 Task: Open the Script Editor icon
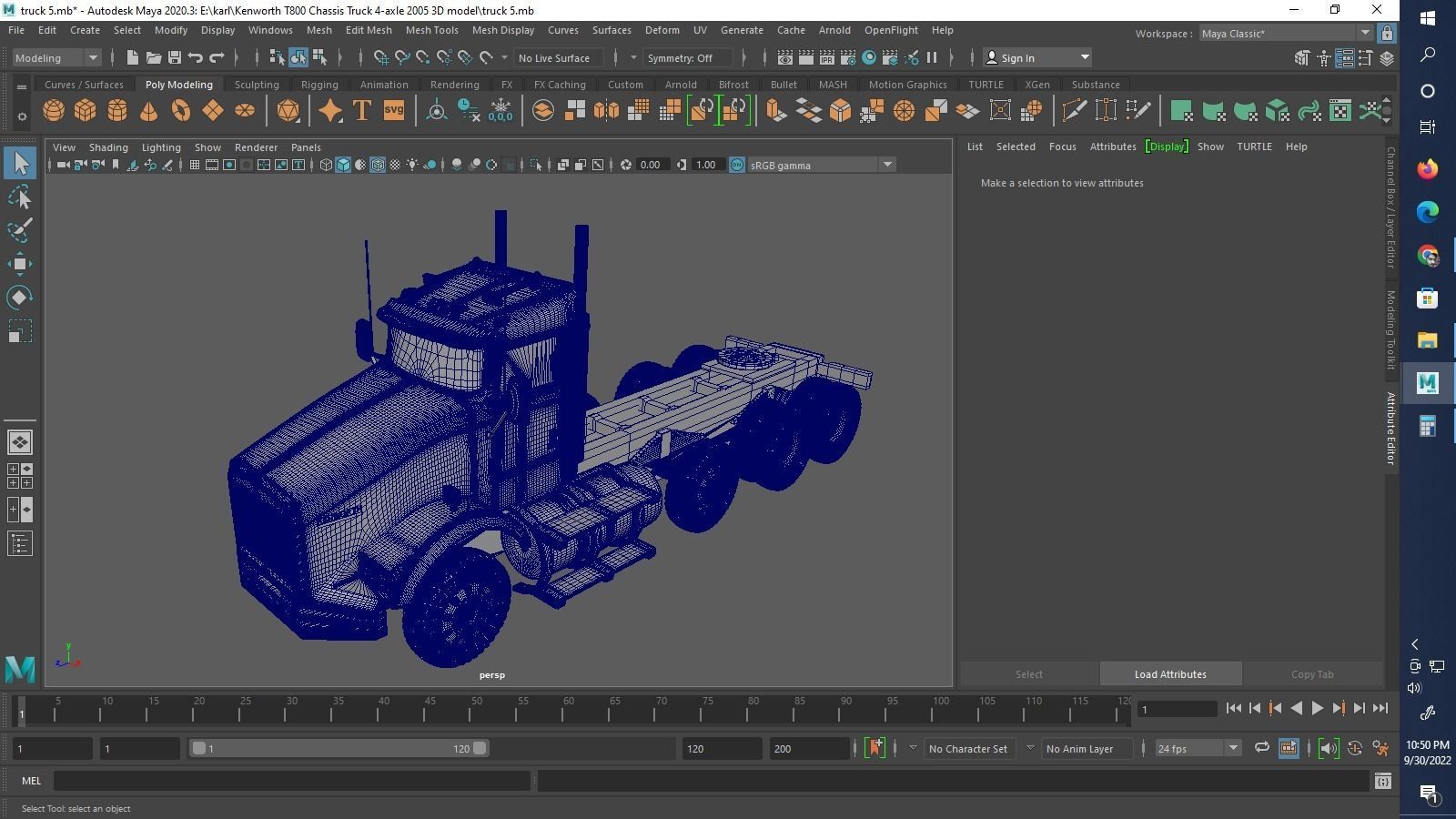1383,781
